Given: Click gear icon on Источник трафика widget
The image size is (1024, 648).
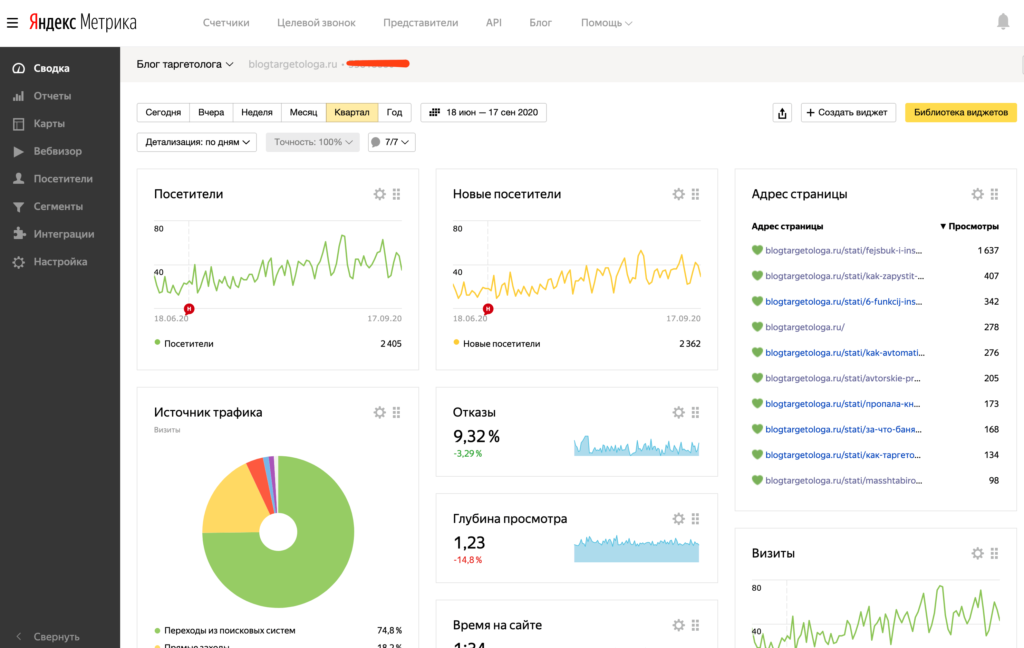Looking at the screenshot, I should [x=379, y=412].
